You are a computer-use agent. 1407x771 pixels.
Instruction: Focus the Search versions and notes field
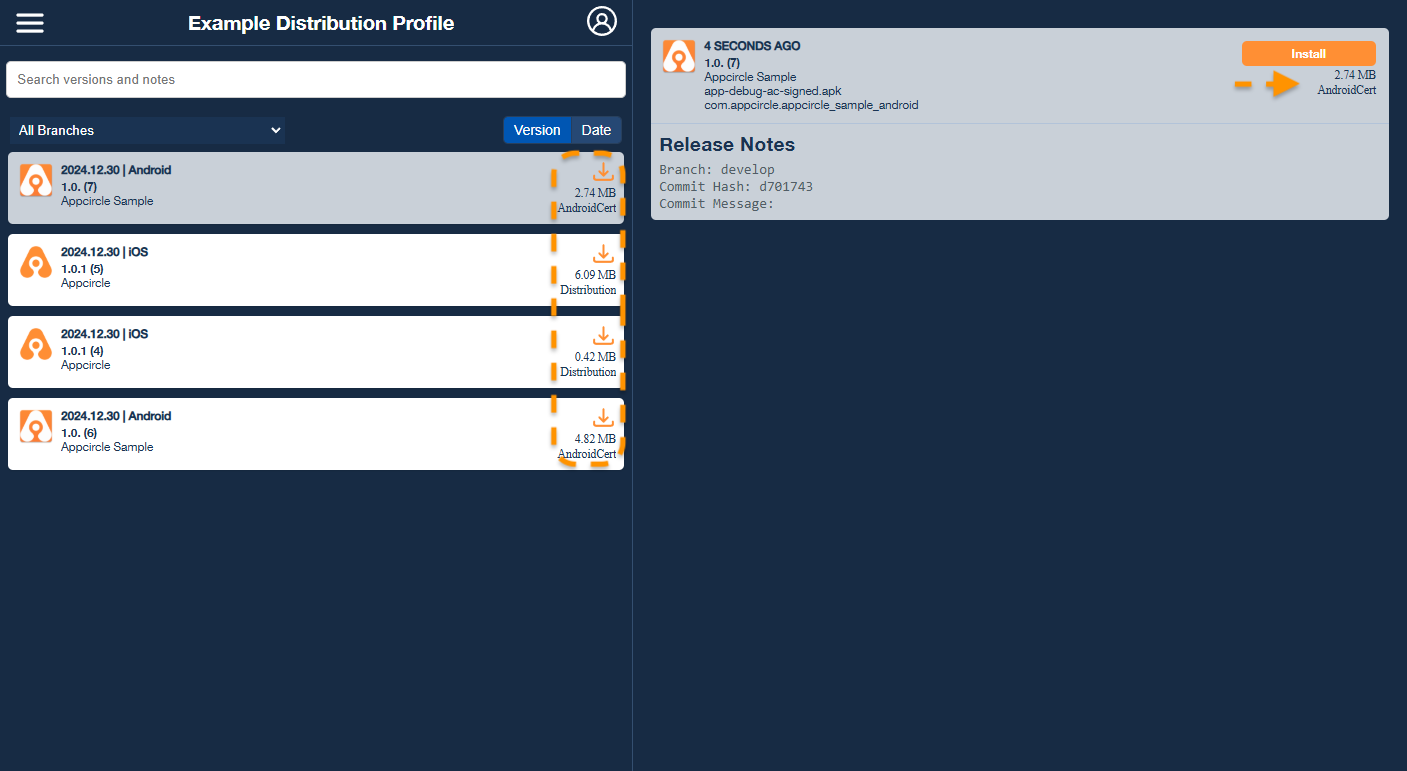316,80
